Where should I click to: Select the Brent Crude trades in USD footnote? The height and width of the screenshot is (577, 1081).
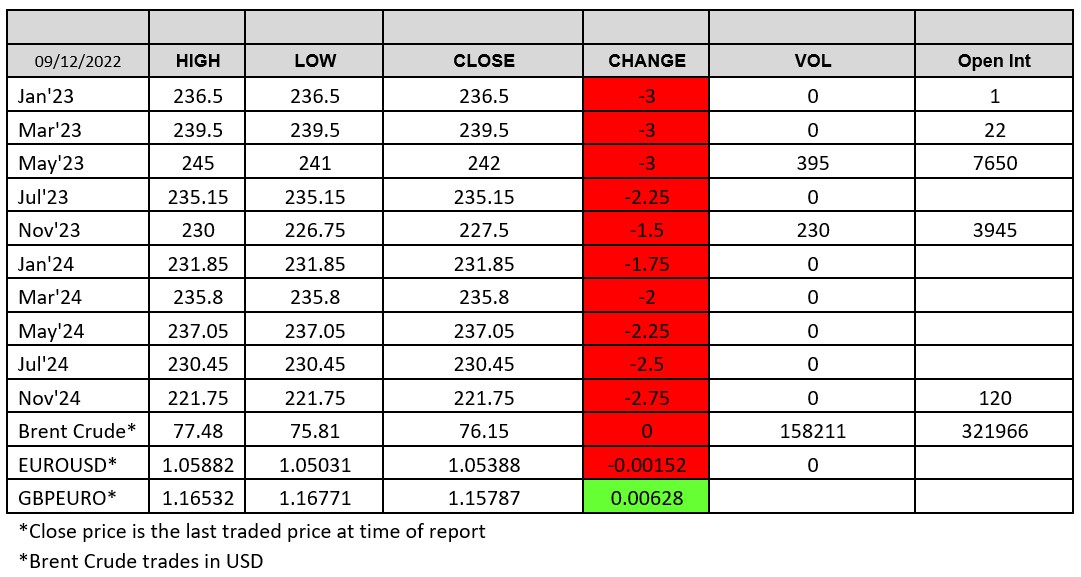click(141, 560)
